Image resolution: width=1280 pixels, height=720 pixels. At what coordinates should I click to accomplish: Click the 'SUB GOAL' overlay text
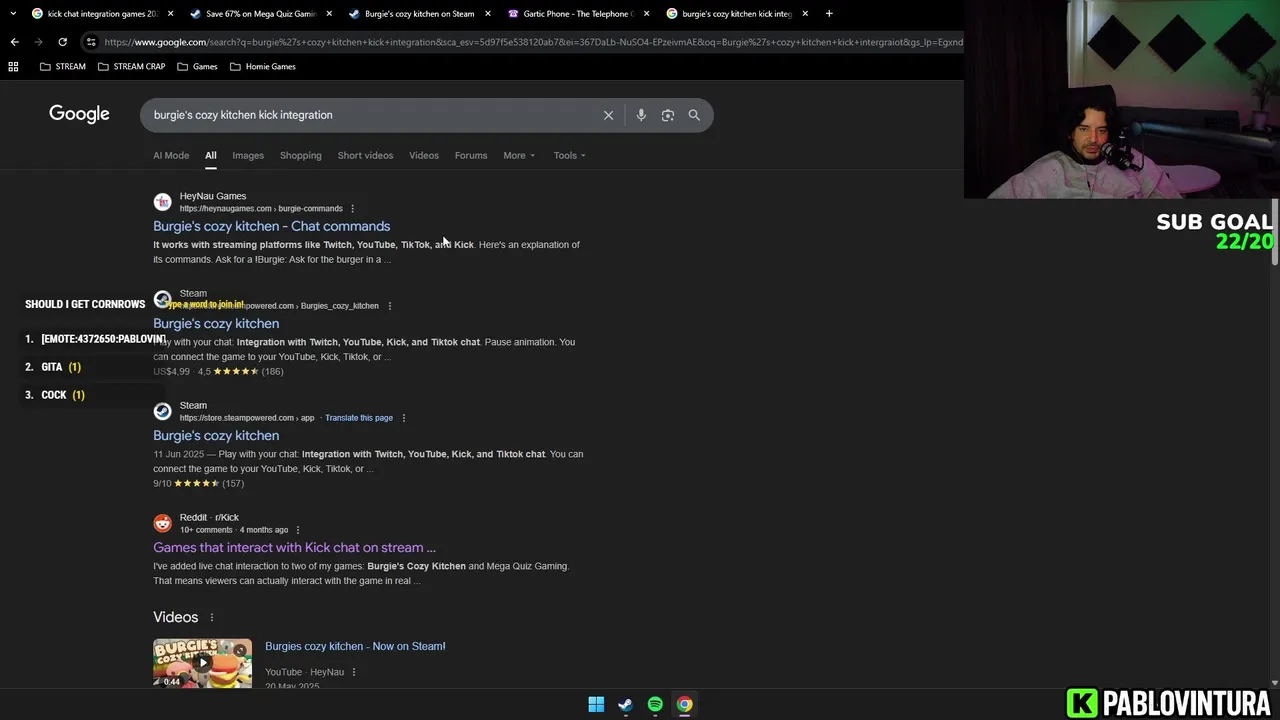(1214, 222)
